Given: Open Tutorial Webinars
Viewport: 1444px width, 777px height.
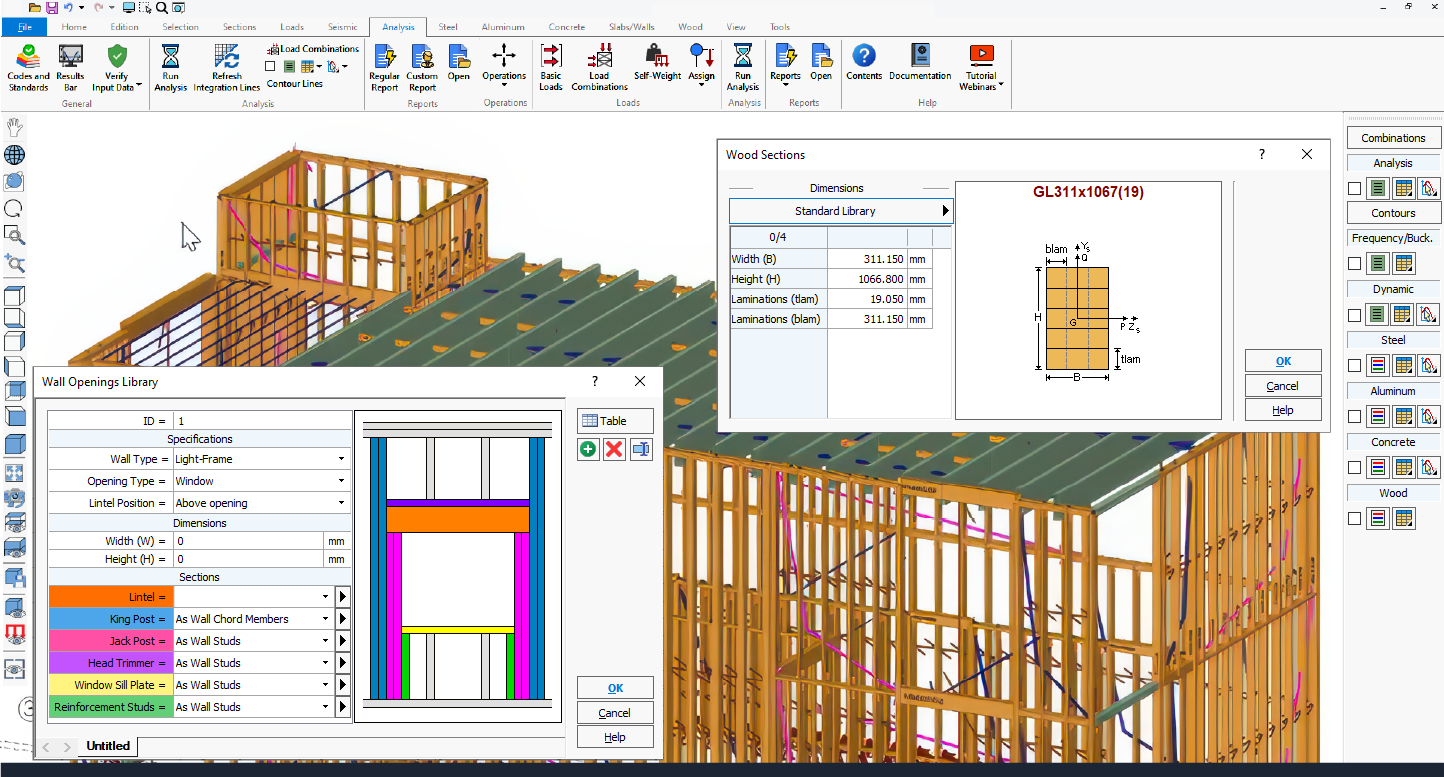Looking at the screenshot, I should click(981, 67).
